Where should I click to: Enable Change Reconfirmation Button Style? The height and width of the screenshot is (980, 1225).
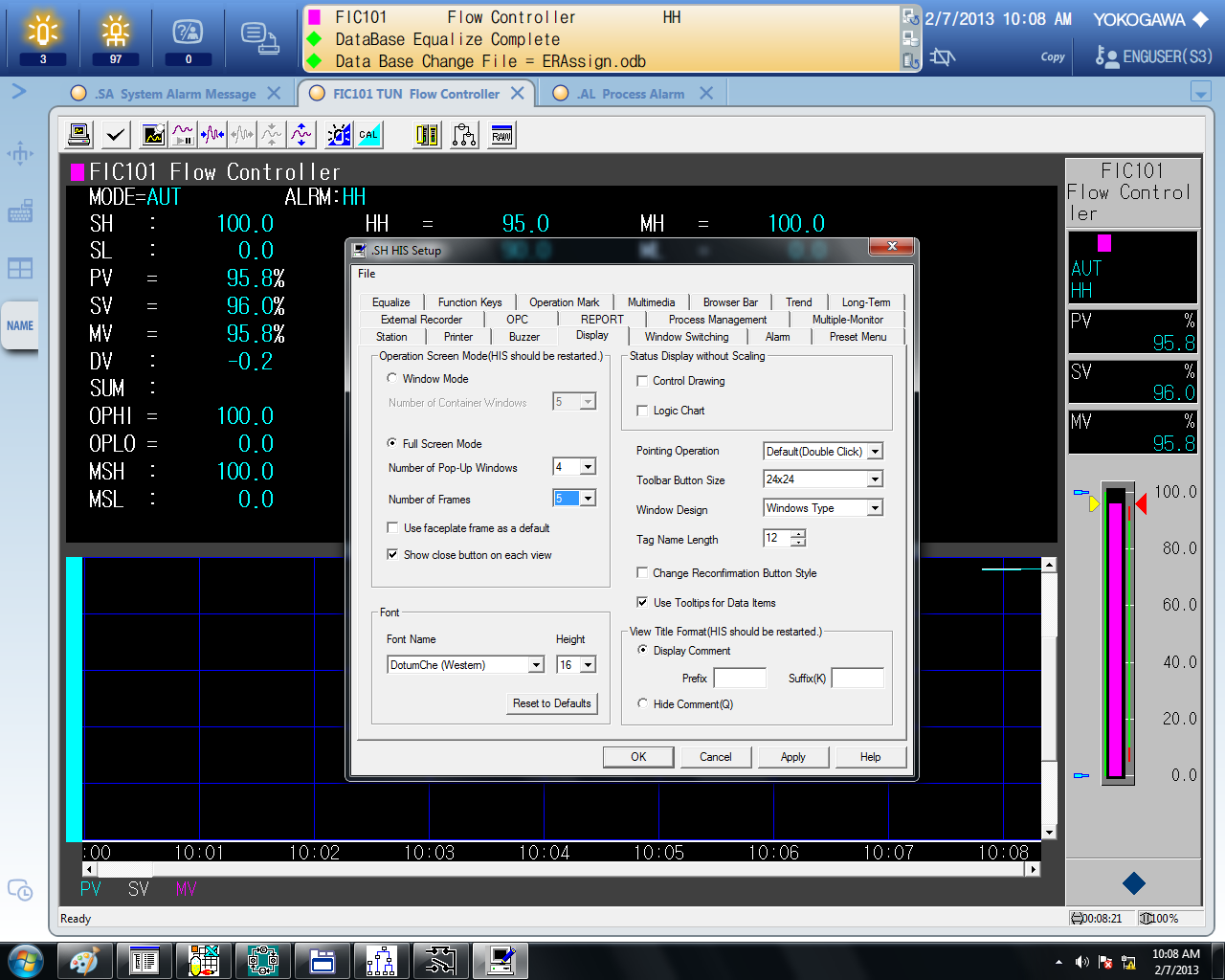coord(642,573)
